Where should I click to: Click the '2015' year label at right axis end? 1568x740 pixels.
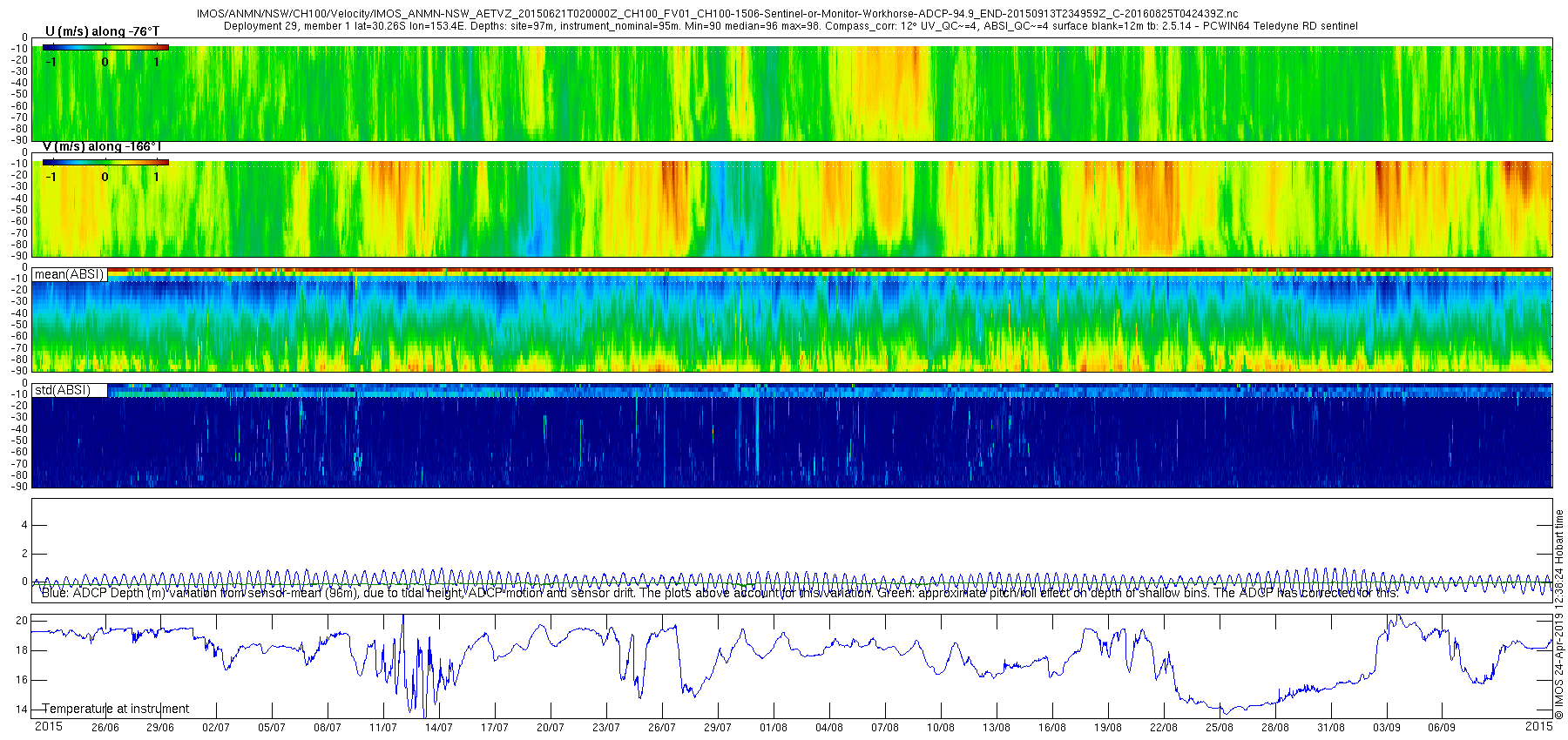coord(1538,726)
